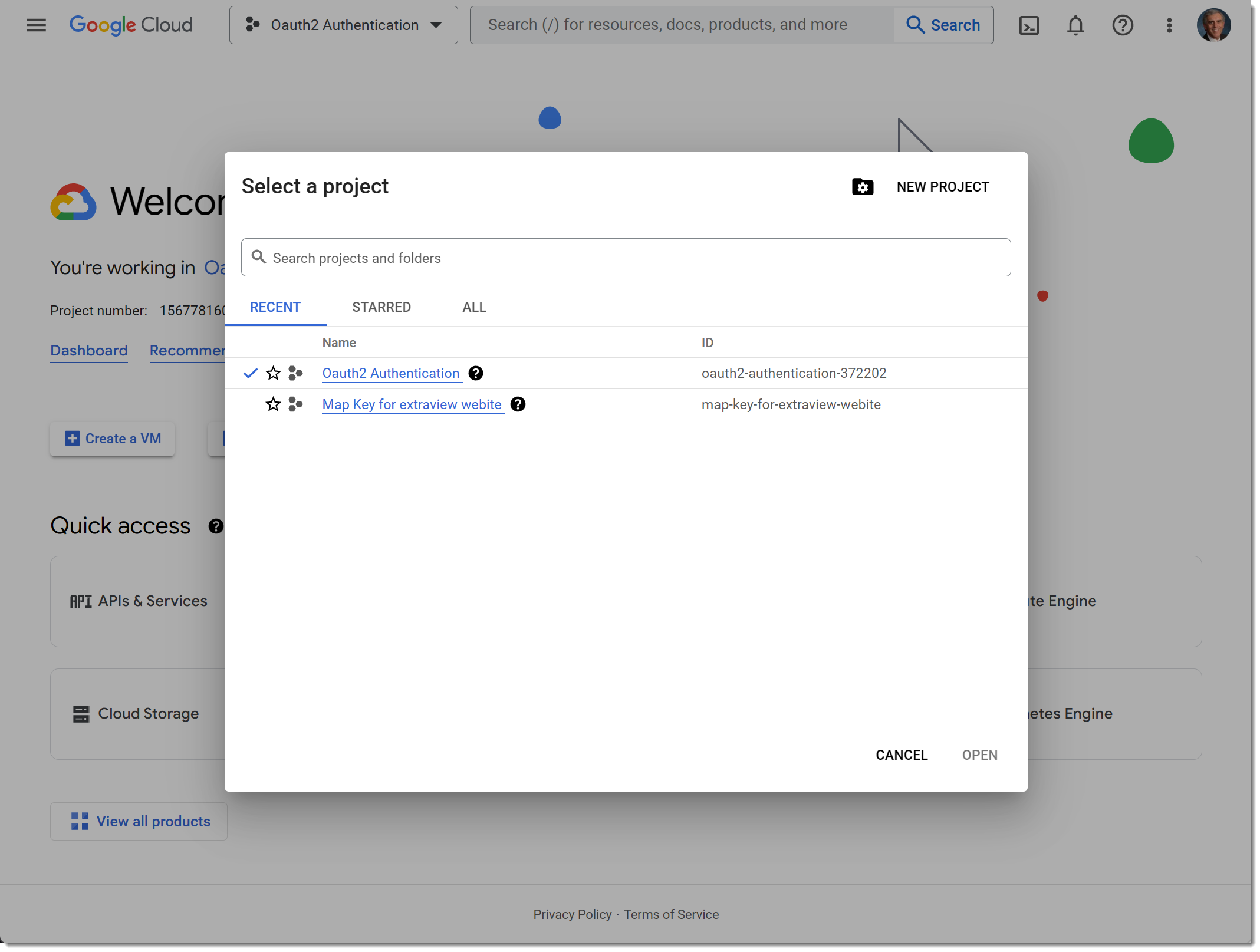The width and height of the screenshot is (1260, 952).
Task: Open the Oauth2 Authentication project picker dropdown
Action: click(343, 25)
